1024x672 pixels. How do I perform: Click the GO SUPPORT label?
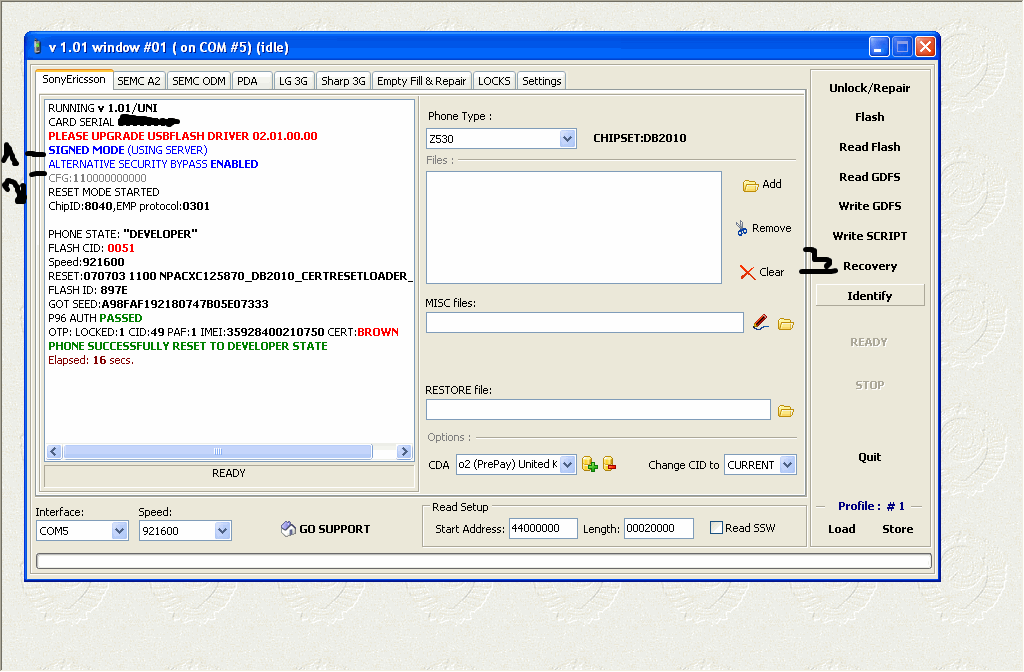click(x=334, y=530)
